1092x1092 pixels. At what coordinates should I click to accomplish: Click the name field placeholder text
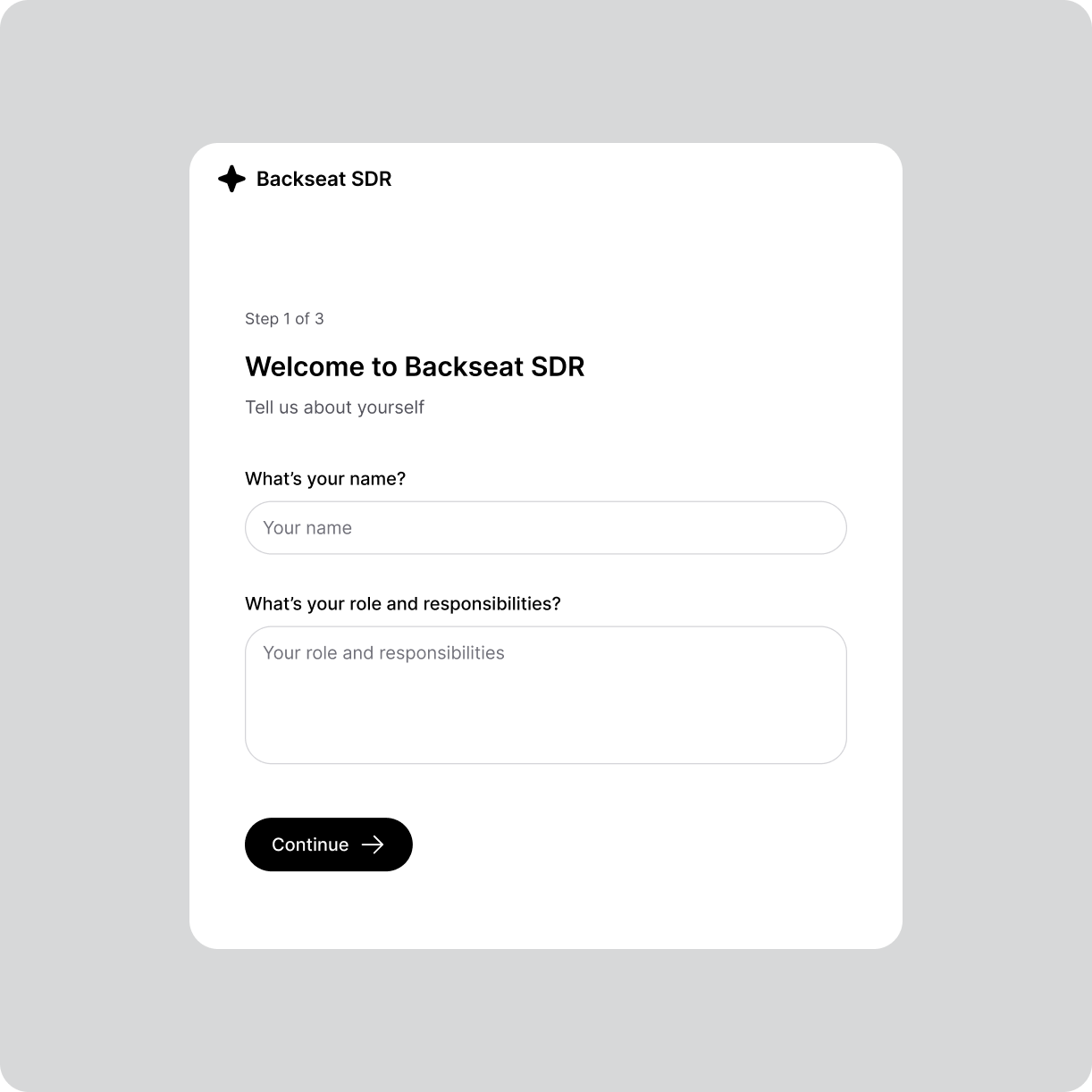tap(307, 528)
